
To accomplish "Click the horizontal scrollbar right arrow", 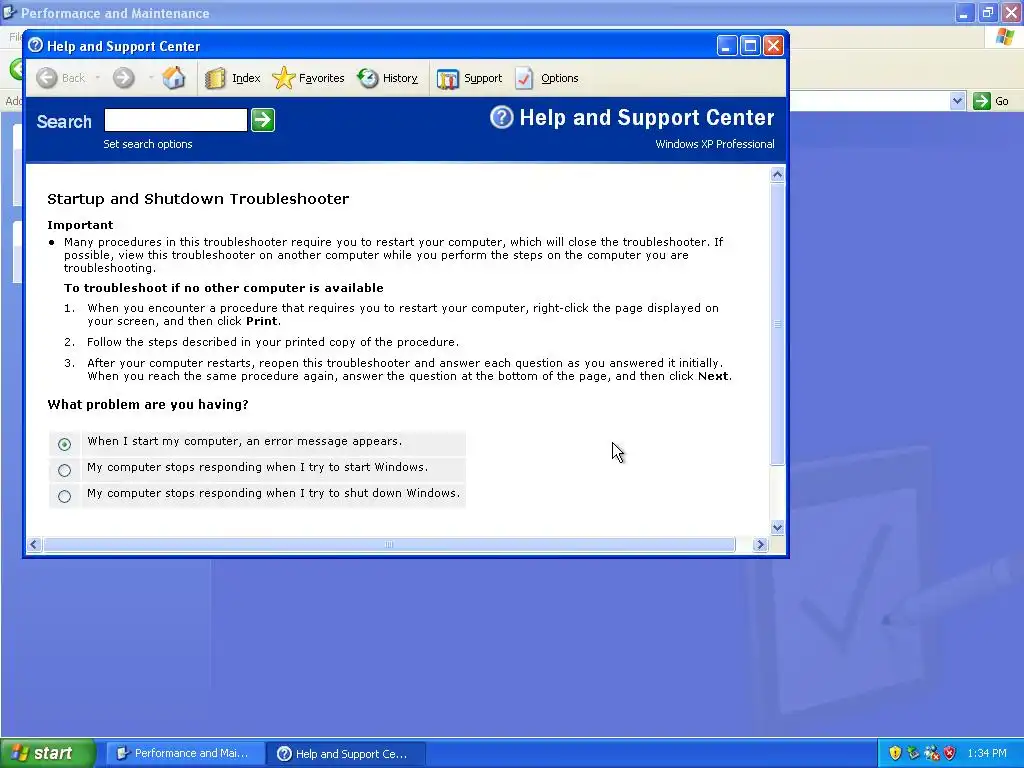I will pos(760,544).
